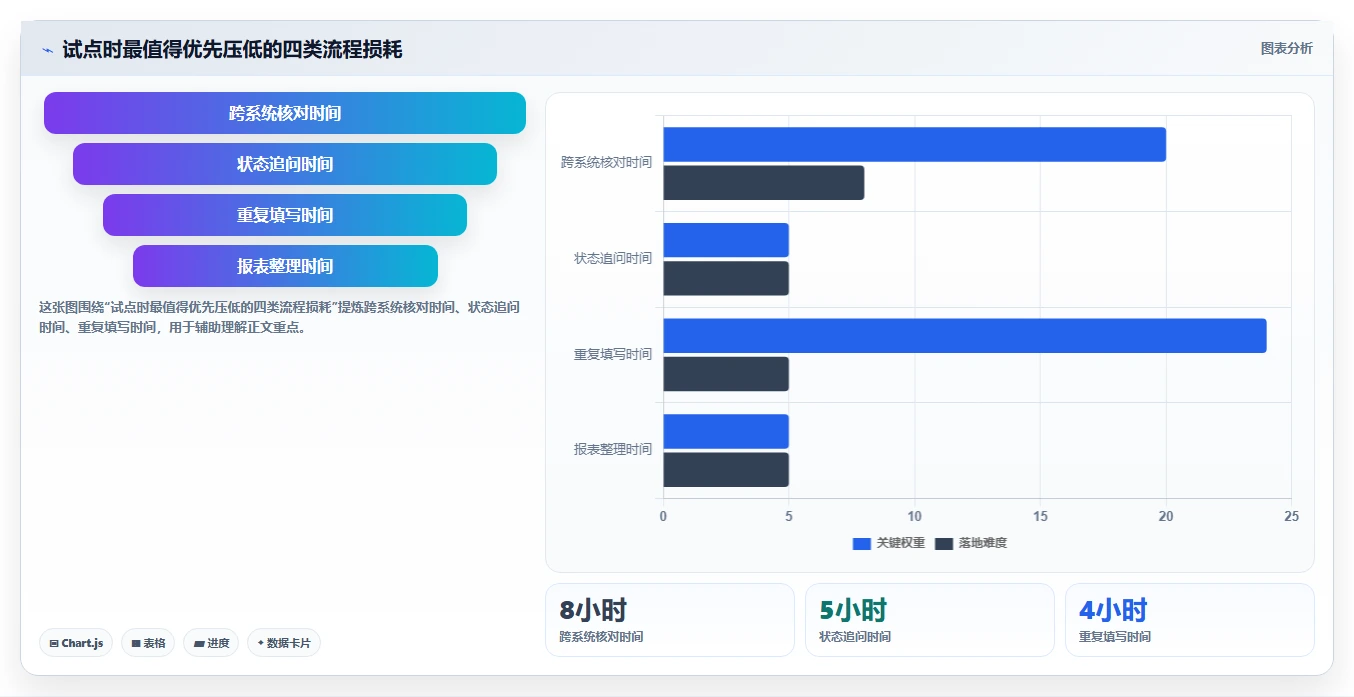Image resolution: width=1354 pixels, height=697 pixels.
Task: Open the 5小时 状态追问时间 data card
Action: (930, 620)
